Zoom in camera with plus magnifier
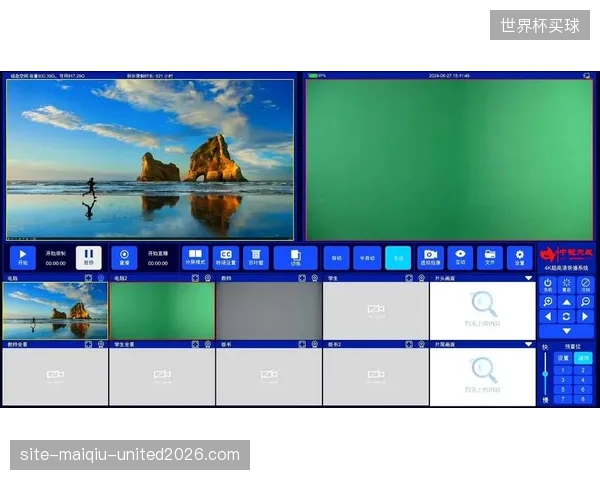 pos(548,302)
